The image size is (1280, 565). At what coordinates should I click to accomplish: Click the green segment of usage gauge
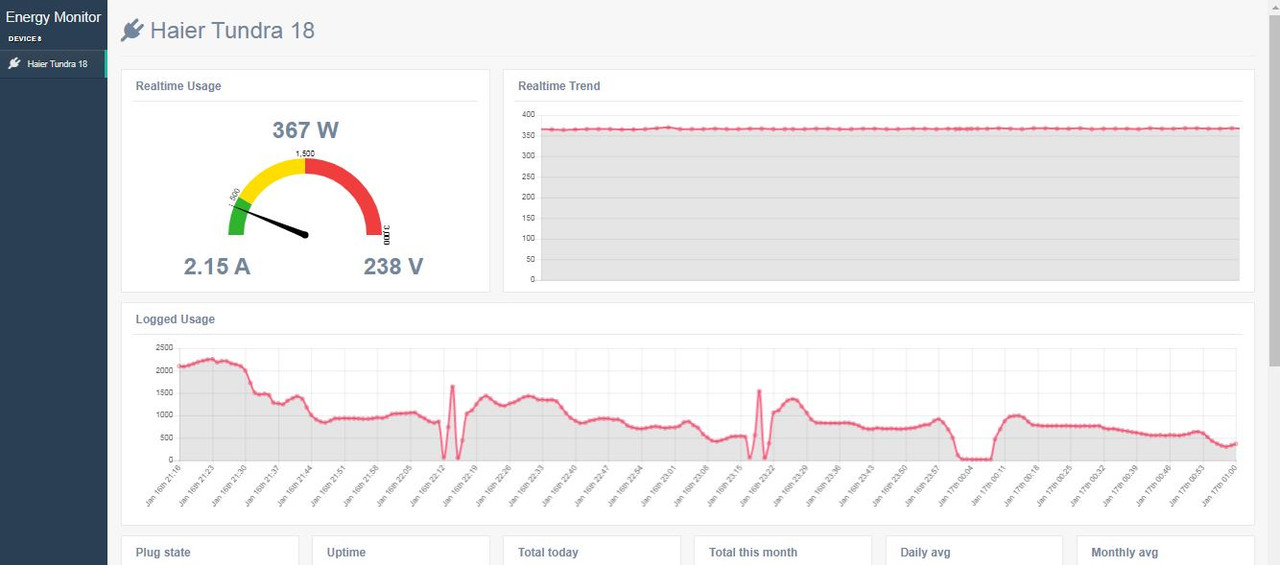pos(237,218)
